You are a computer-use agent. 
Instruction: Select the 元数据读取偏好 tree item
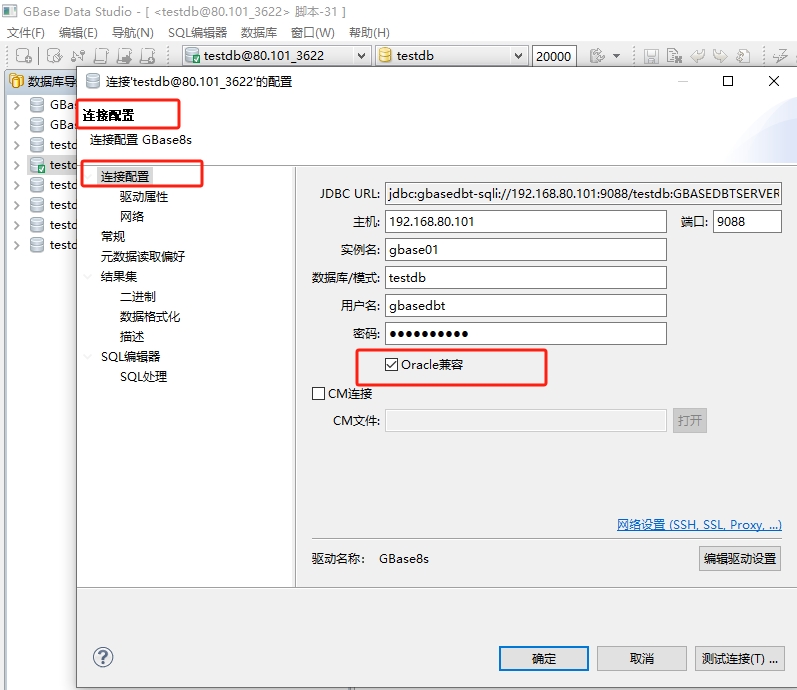click(143, 256)
